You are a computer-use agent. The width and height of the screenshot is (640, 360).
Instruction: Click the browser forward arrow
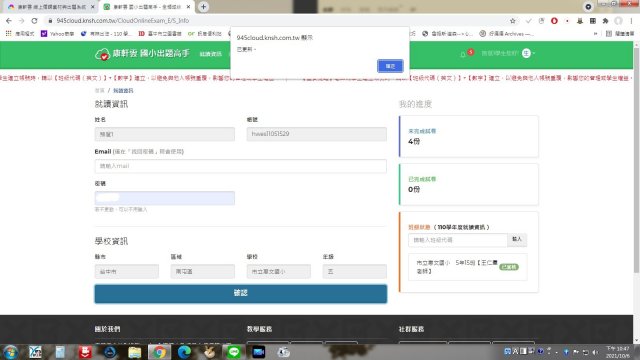coord(21,20)
